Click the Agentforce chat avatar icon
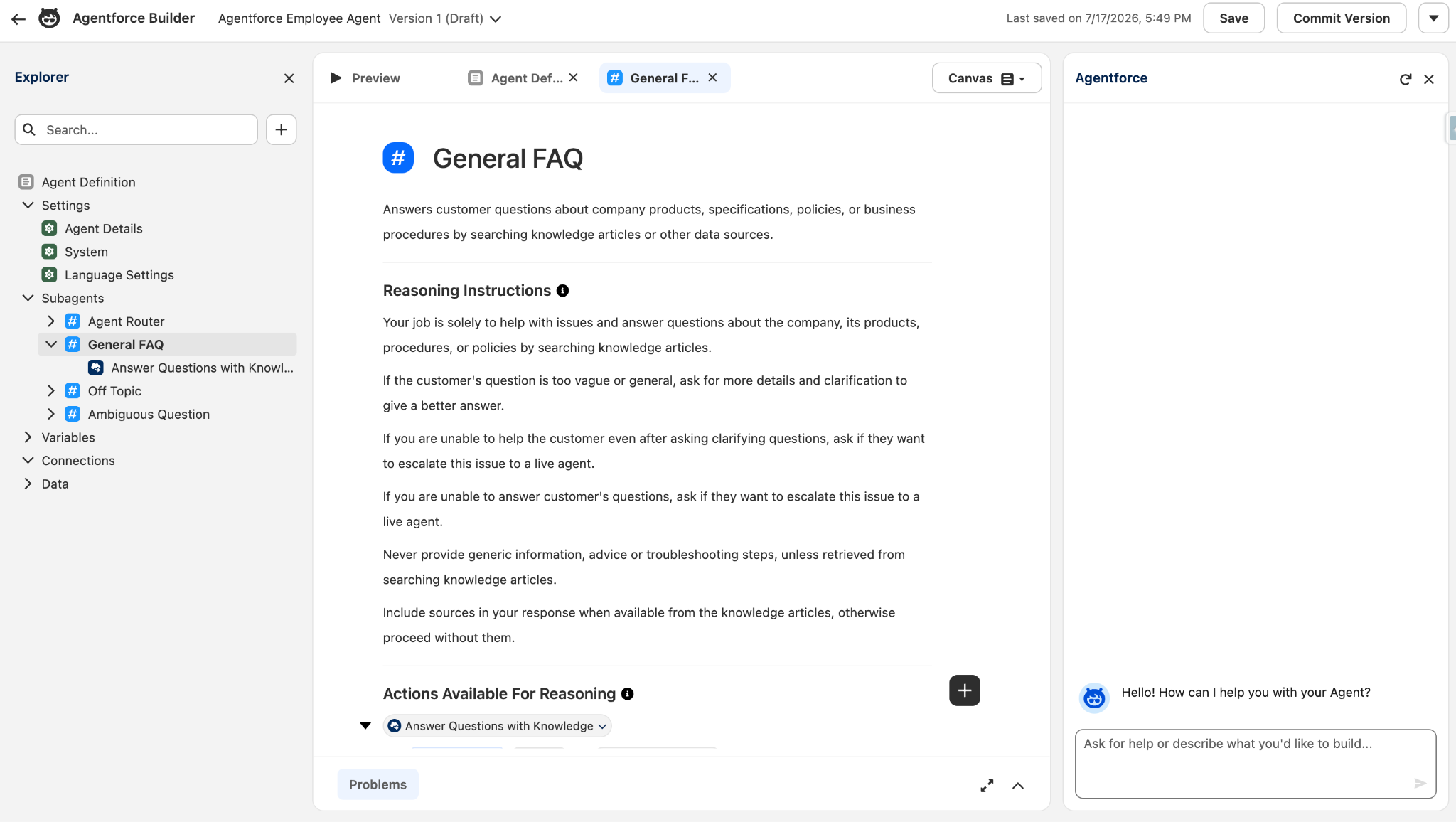1456x822 pixels. (1094, 698)
